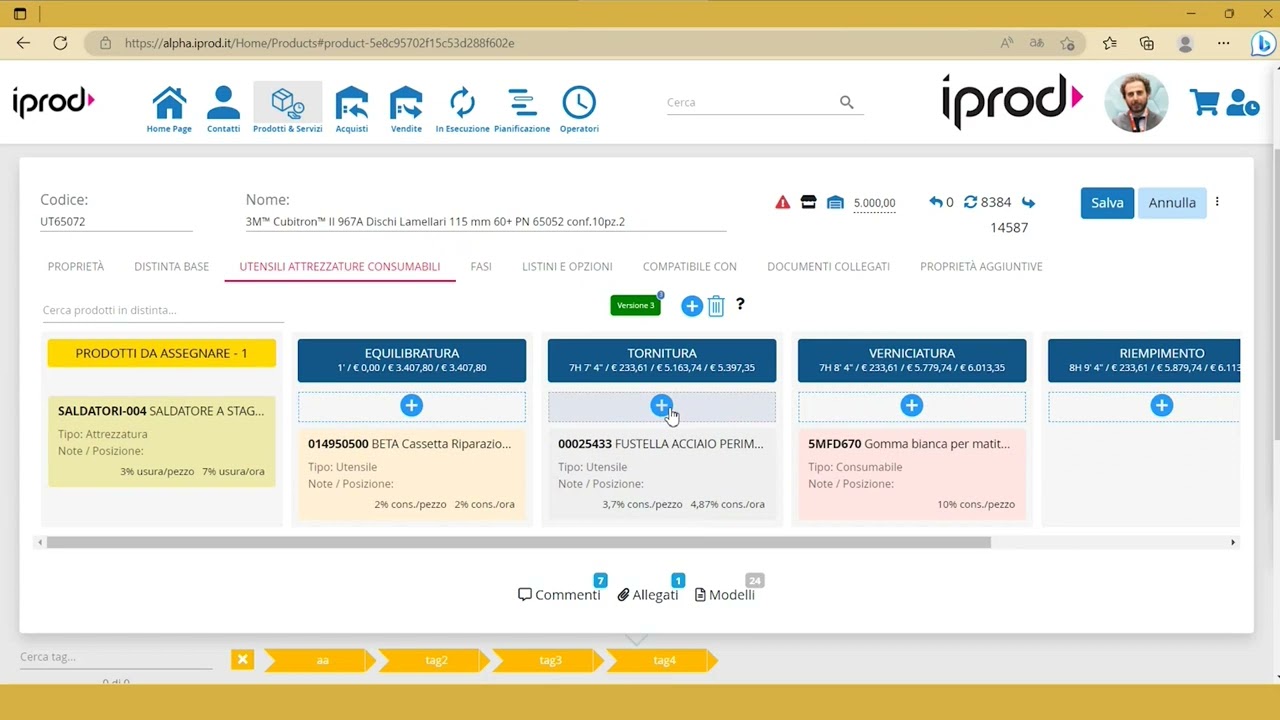Click the Codice field UT65072
Viewport: 1280px width, 720px height.
(116, 221)
